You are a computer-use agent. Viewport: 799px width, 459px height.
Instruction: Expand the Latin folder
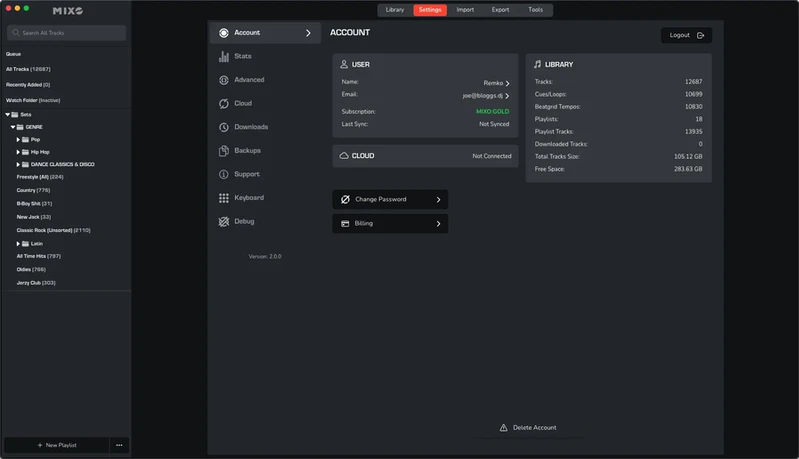[18, 244]
